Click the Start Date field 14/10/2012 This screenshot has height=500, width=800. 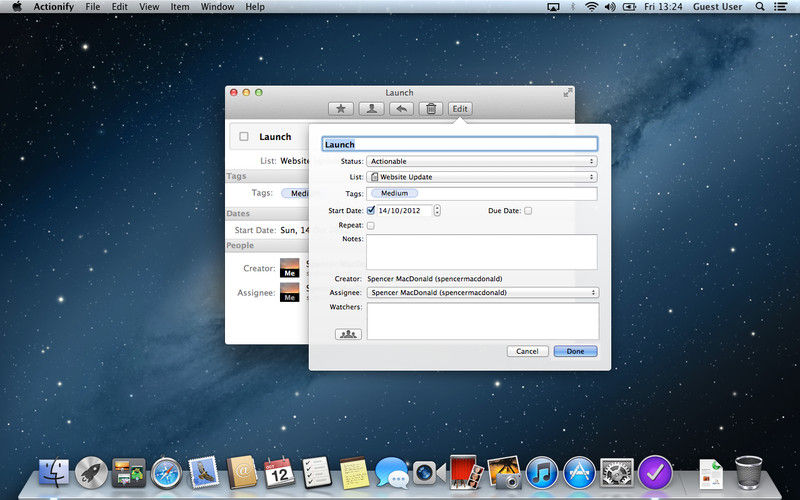point(404,210)
